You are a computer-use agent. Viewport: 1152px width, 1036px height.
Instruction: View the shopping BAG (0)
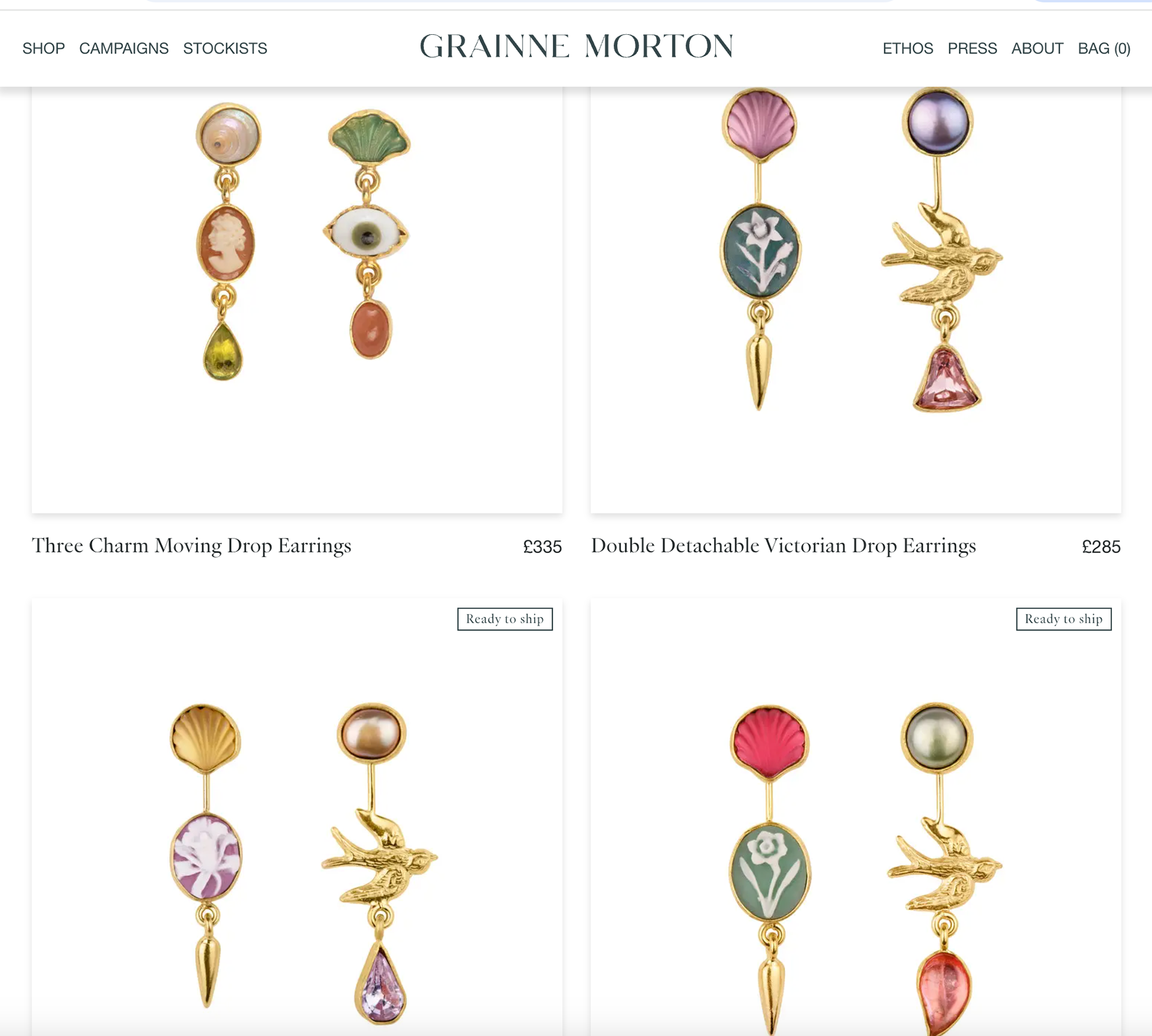[x=1104, y=48]
